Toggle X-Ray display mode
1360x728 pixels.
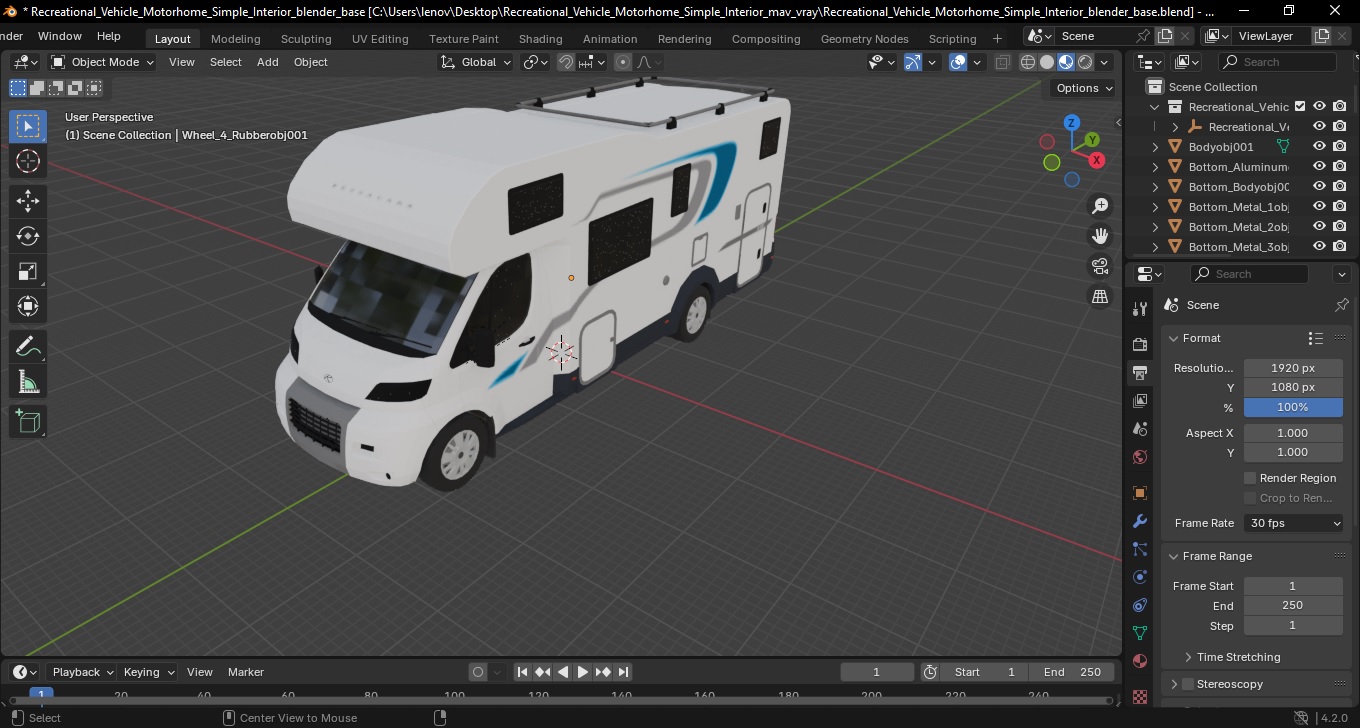click(x=1003, y=62)
